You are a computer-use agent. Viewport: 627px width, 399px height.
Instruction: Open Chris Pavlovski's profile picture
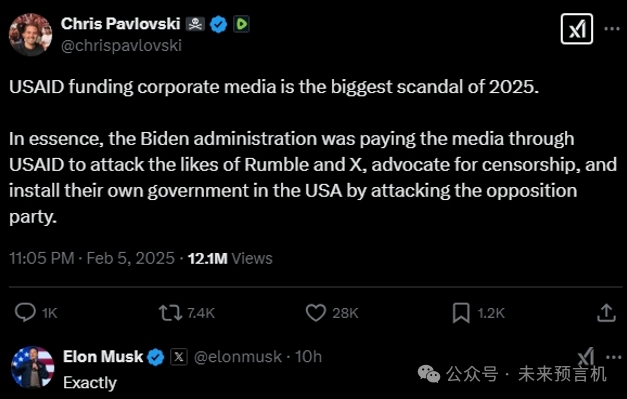tap(30, 34)
